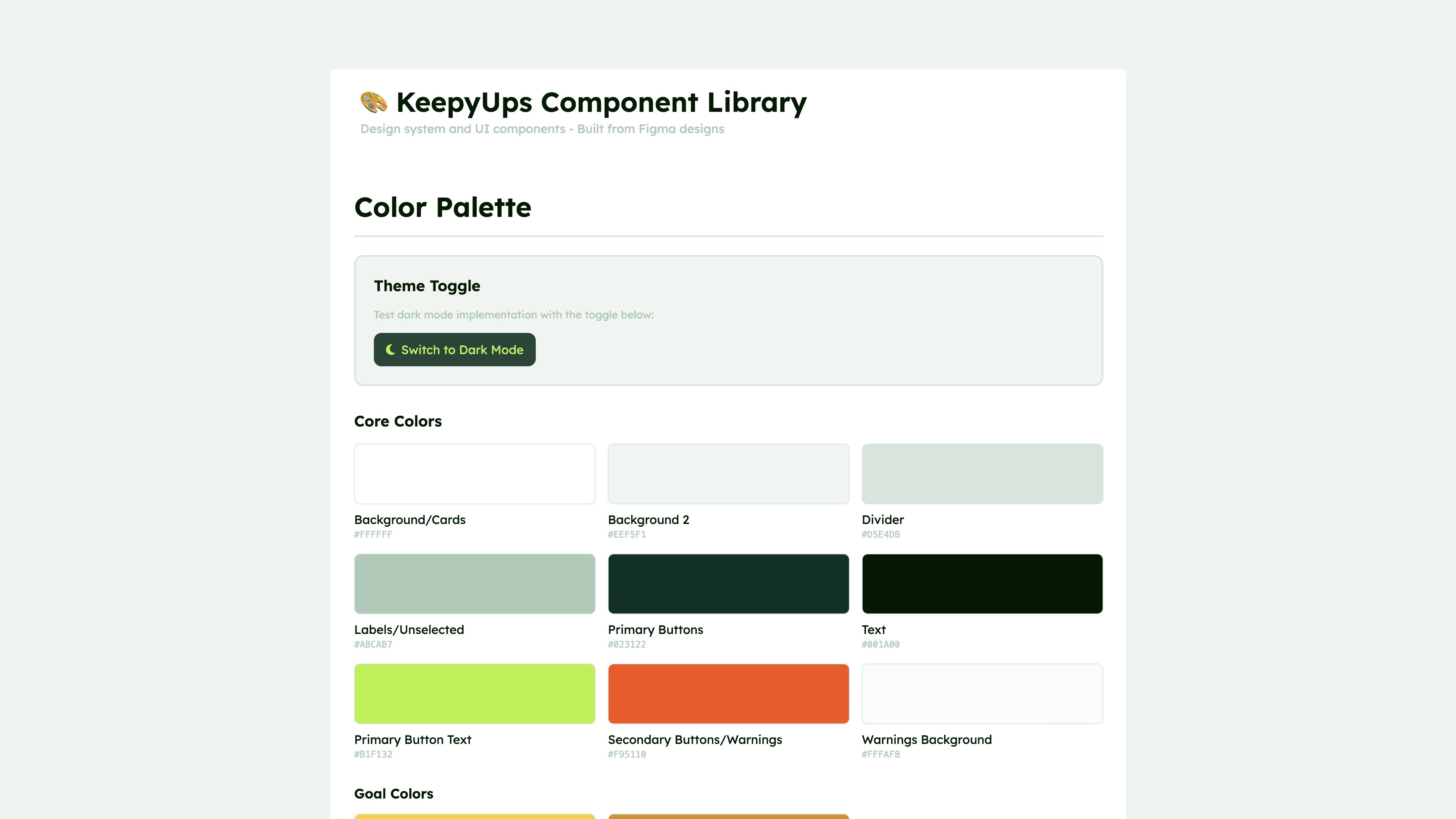1456x819 pixels.
Task: Click the #F95110 hex code text
Action: coord(627,755)
